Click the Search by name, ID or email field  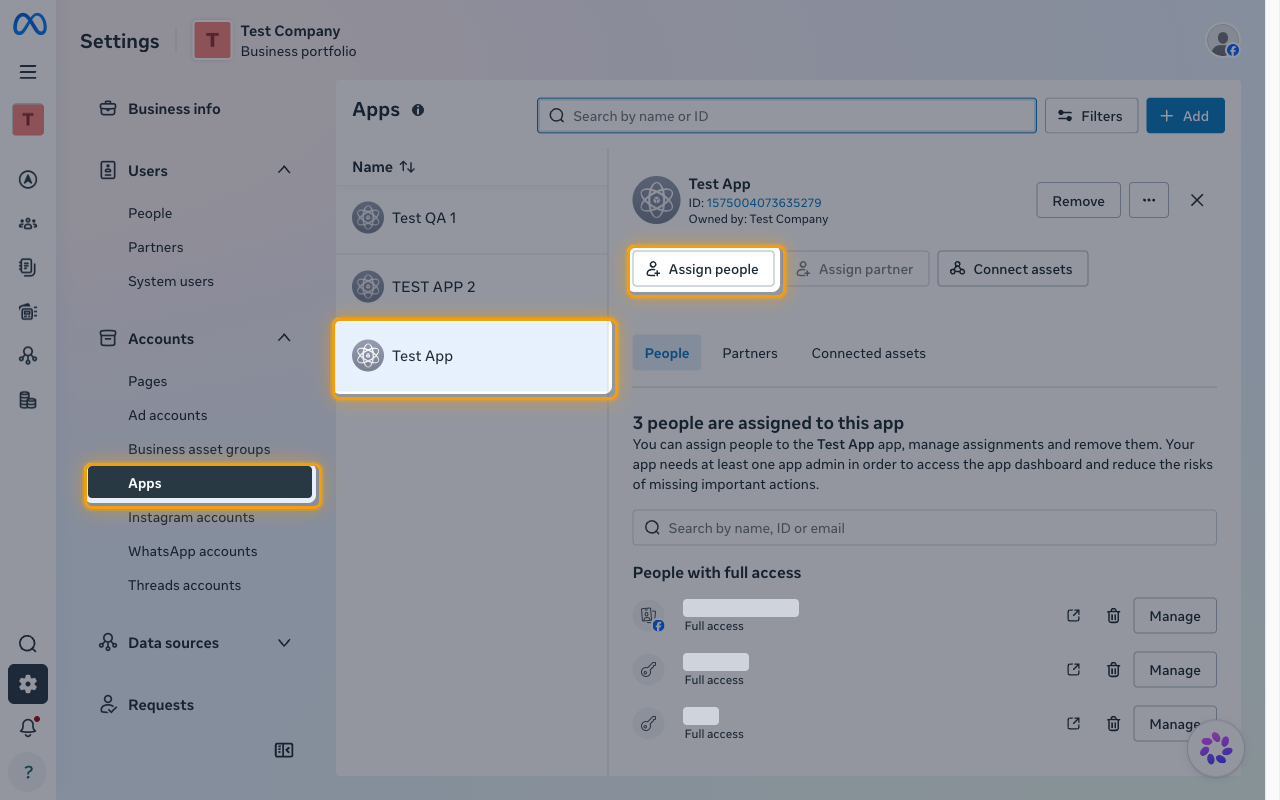tap(925, 528)
